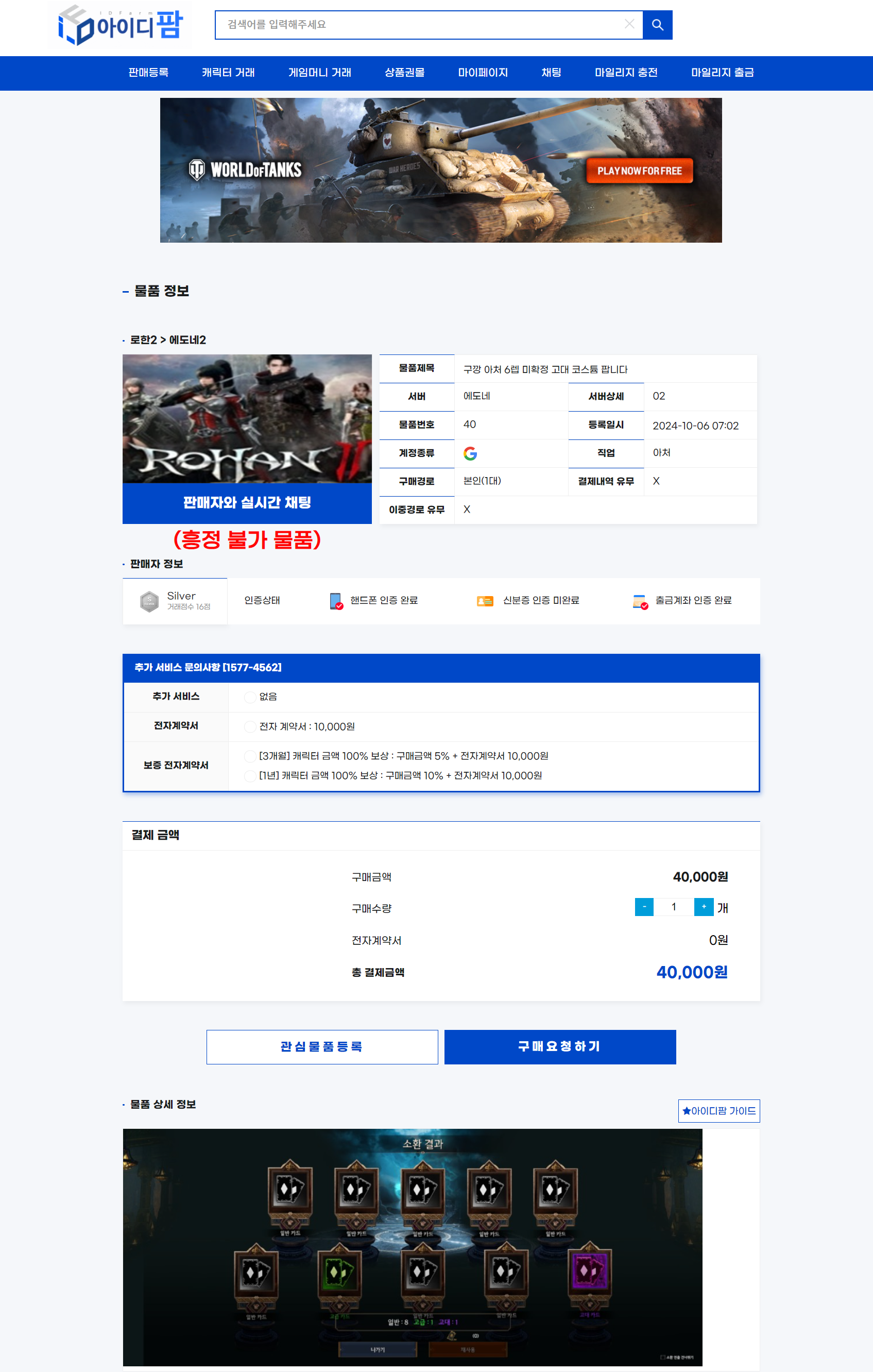Click into the search input field
873x1372 pixels.
pos(421,25)
